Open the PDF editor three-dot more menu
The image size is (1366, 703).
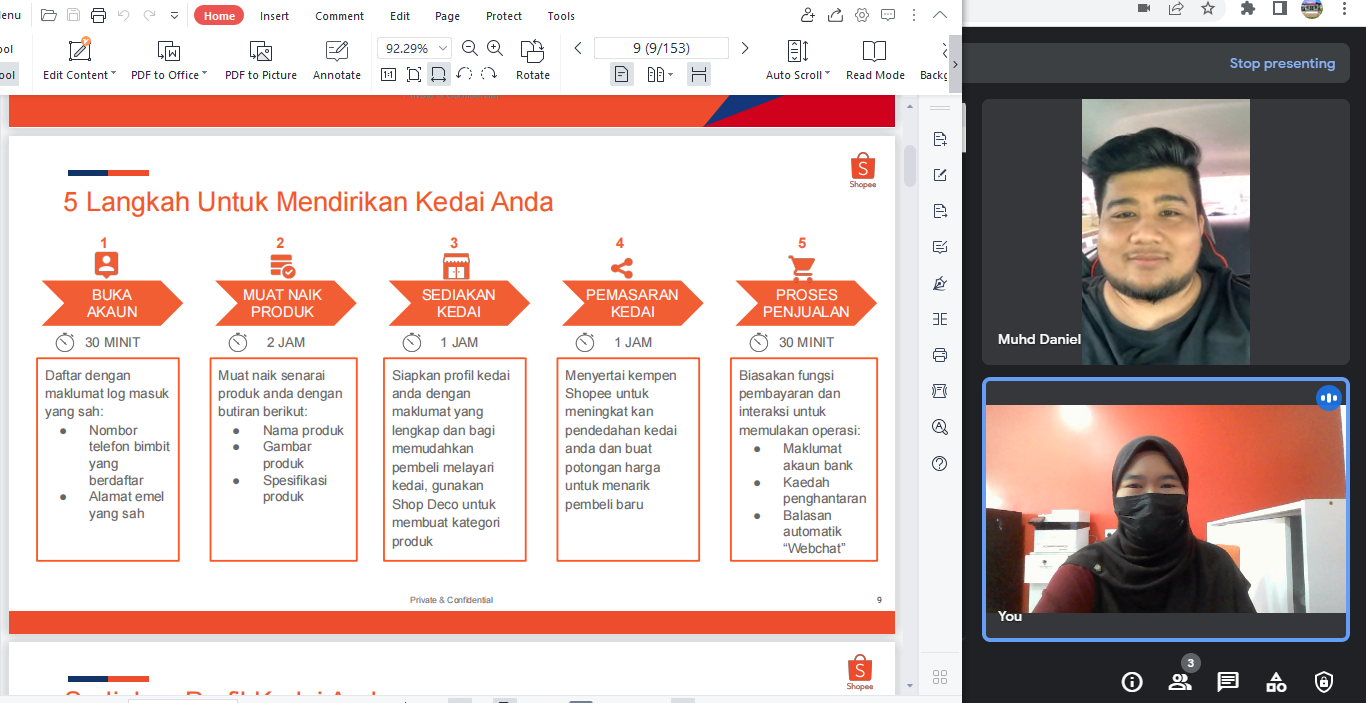[x=913, y=15]
